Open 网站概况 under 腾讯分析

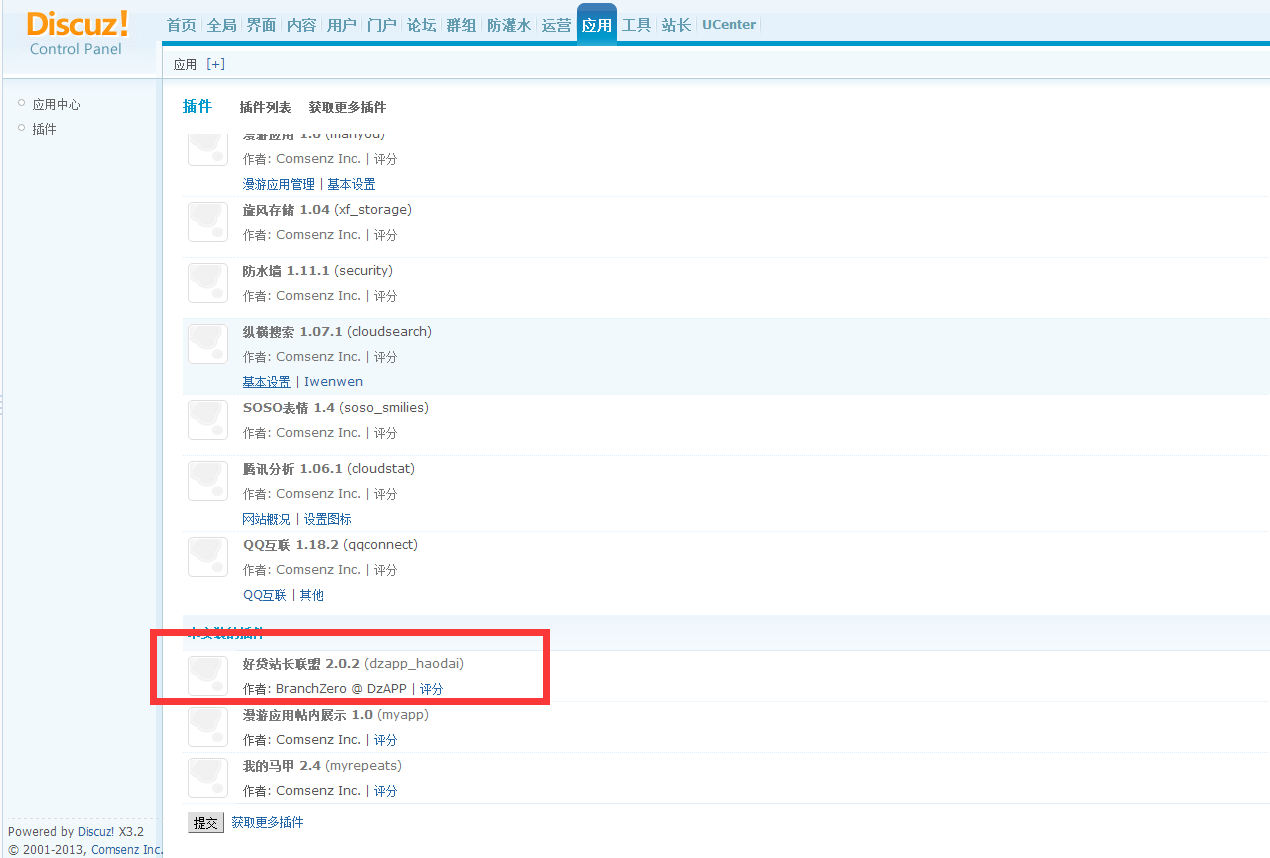[x=266, y=519]
